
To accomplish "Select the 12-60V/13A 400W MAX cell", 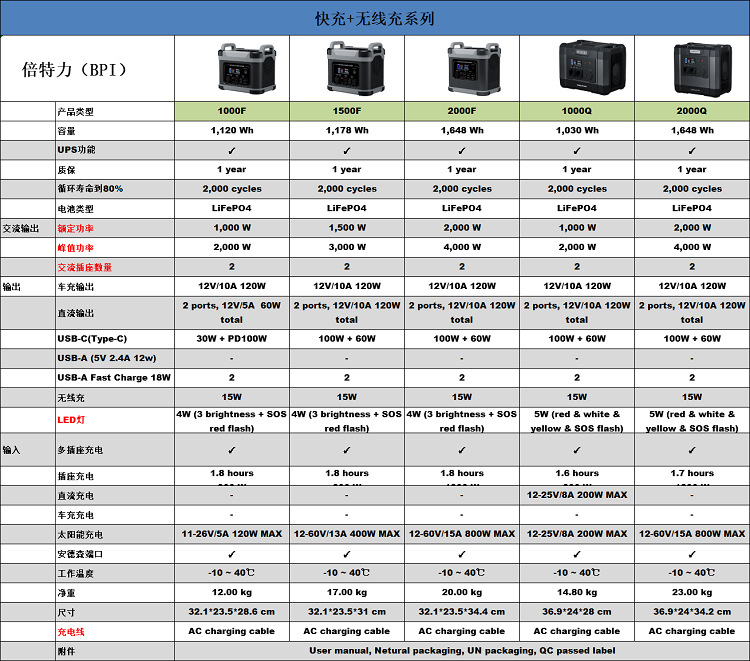I will (x=347, y=534).
